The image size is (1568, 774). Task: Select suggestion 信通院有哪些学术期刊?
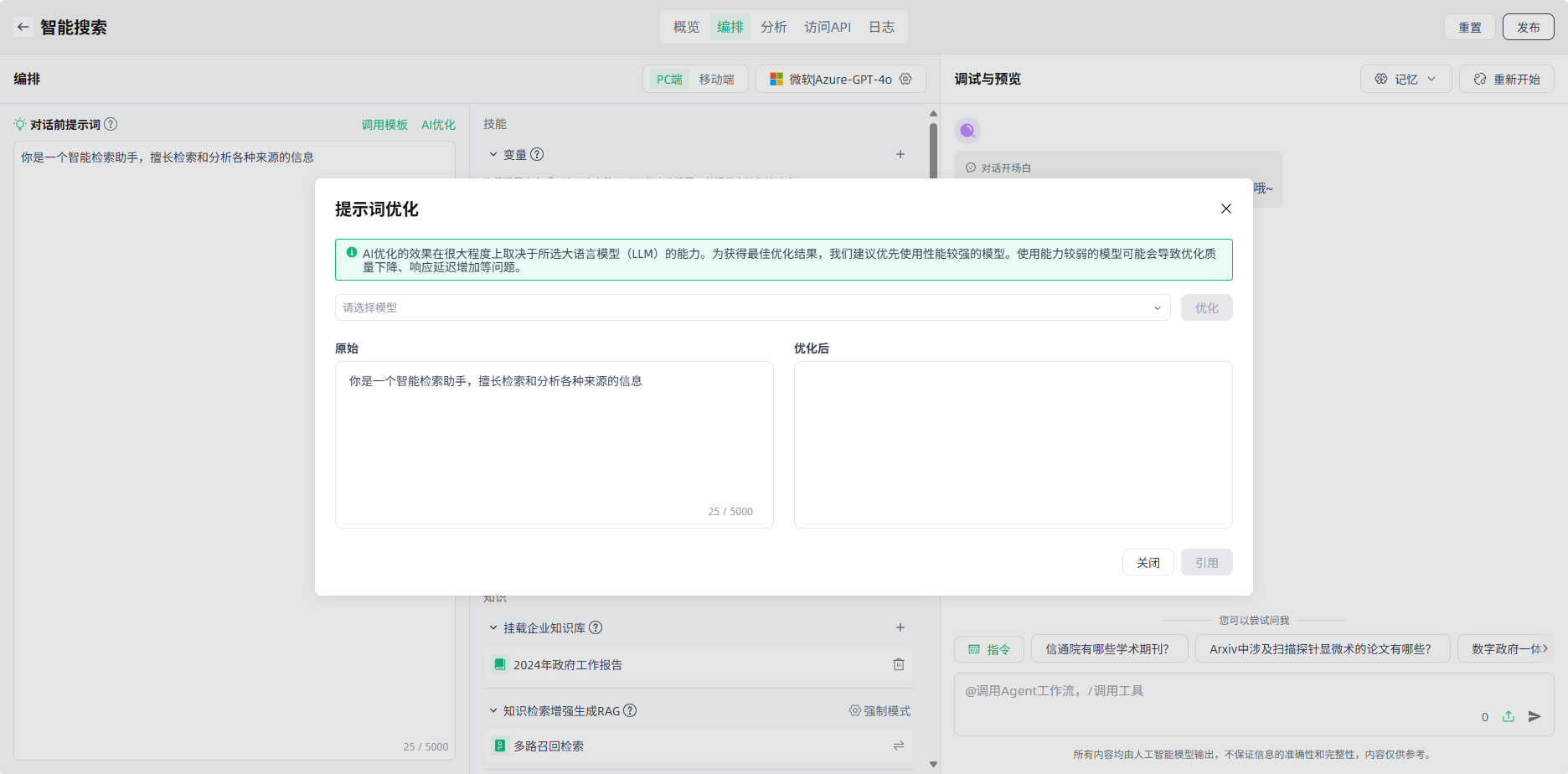[x=1110, y=648]
